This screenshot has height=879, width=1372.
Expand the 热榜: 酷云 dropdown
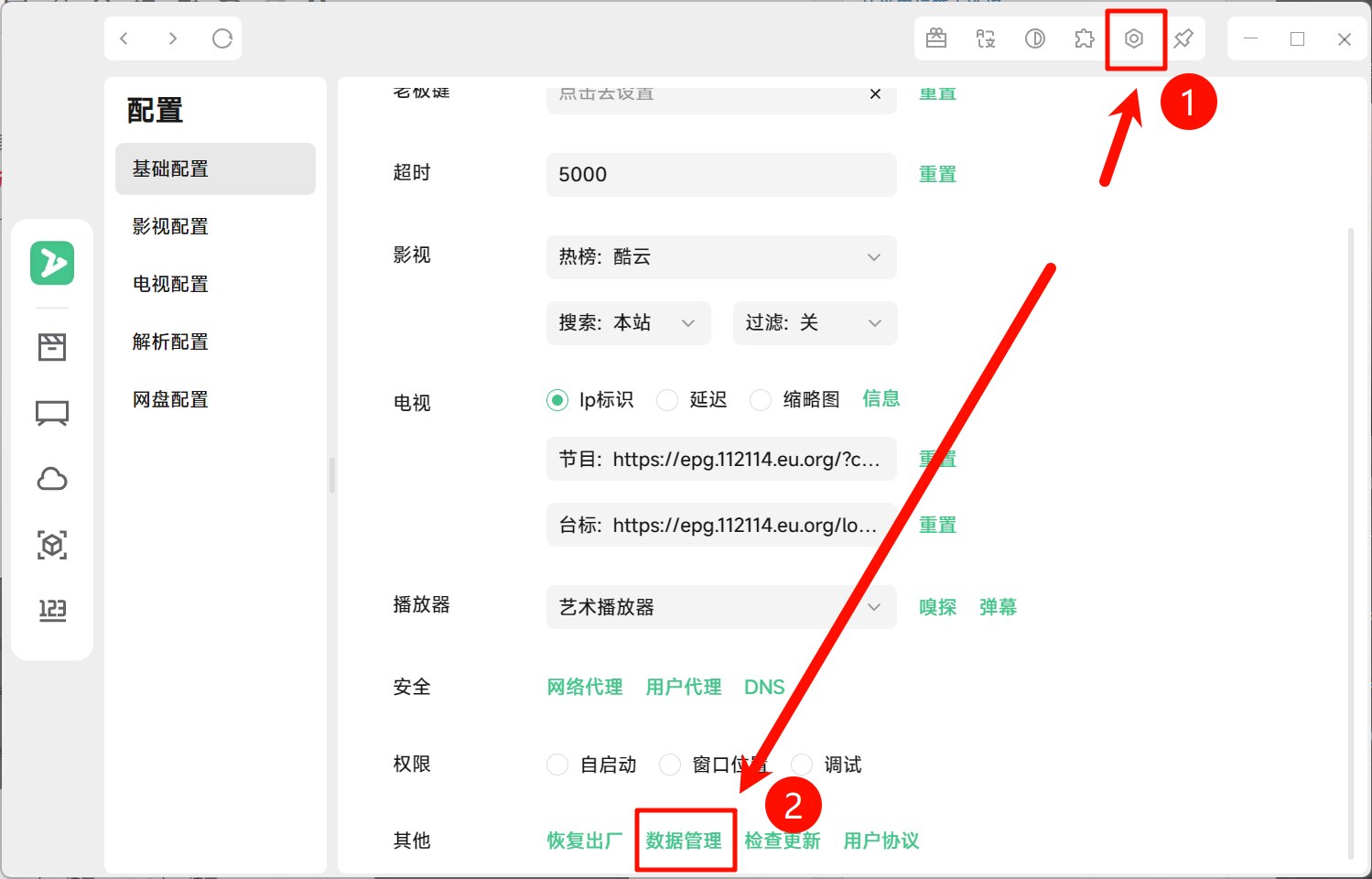pyautogui.click(x=720, y=257)
